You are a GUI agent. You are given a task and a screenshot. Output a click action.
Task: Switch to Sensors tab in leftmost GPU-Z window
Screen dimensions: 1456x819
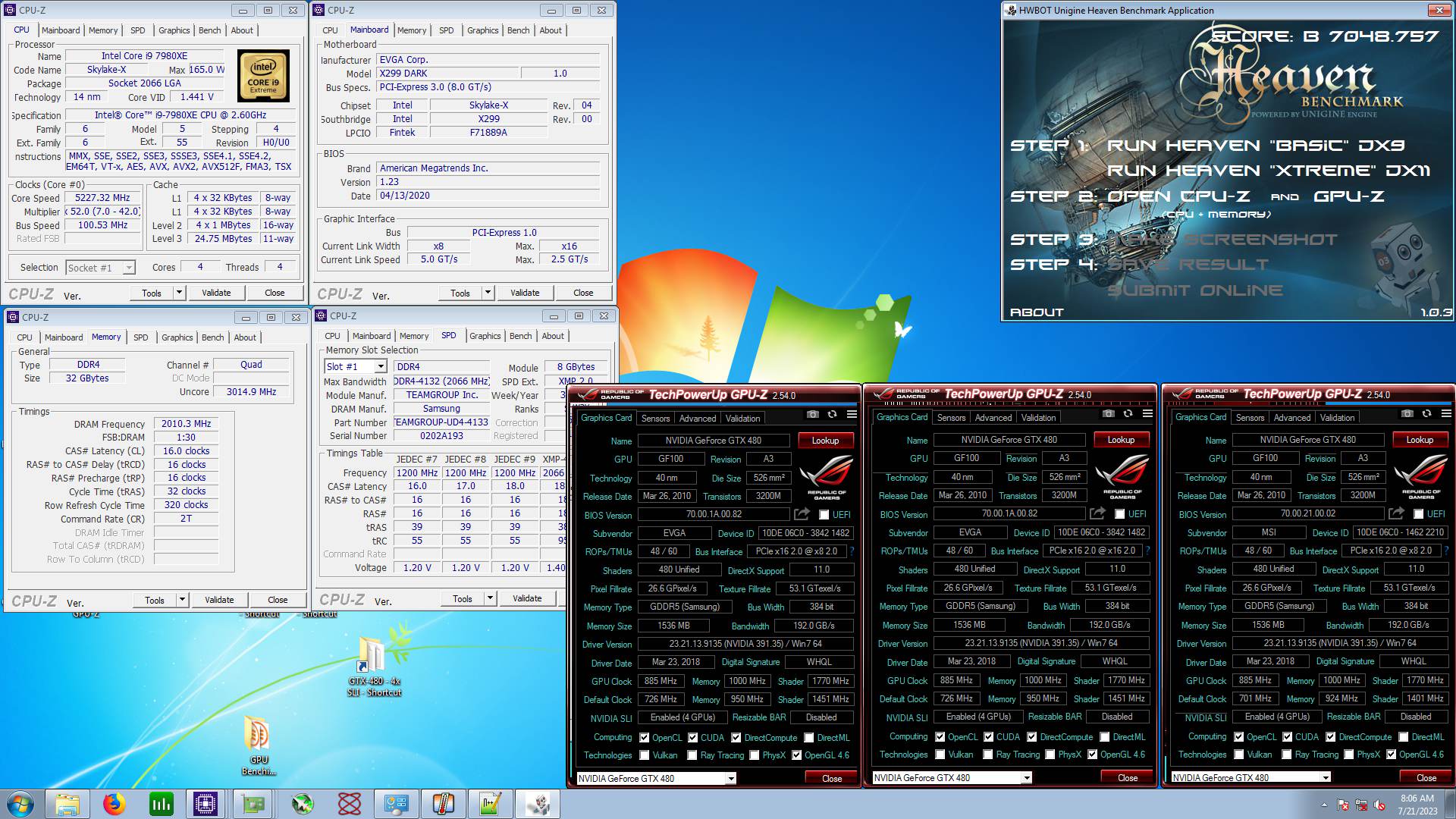click(x=655, y=419)
